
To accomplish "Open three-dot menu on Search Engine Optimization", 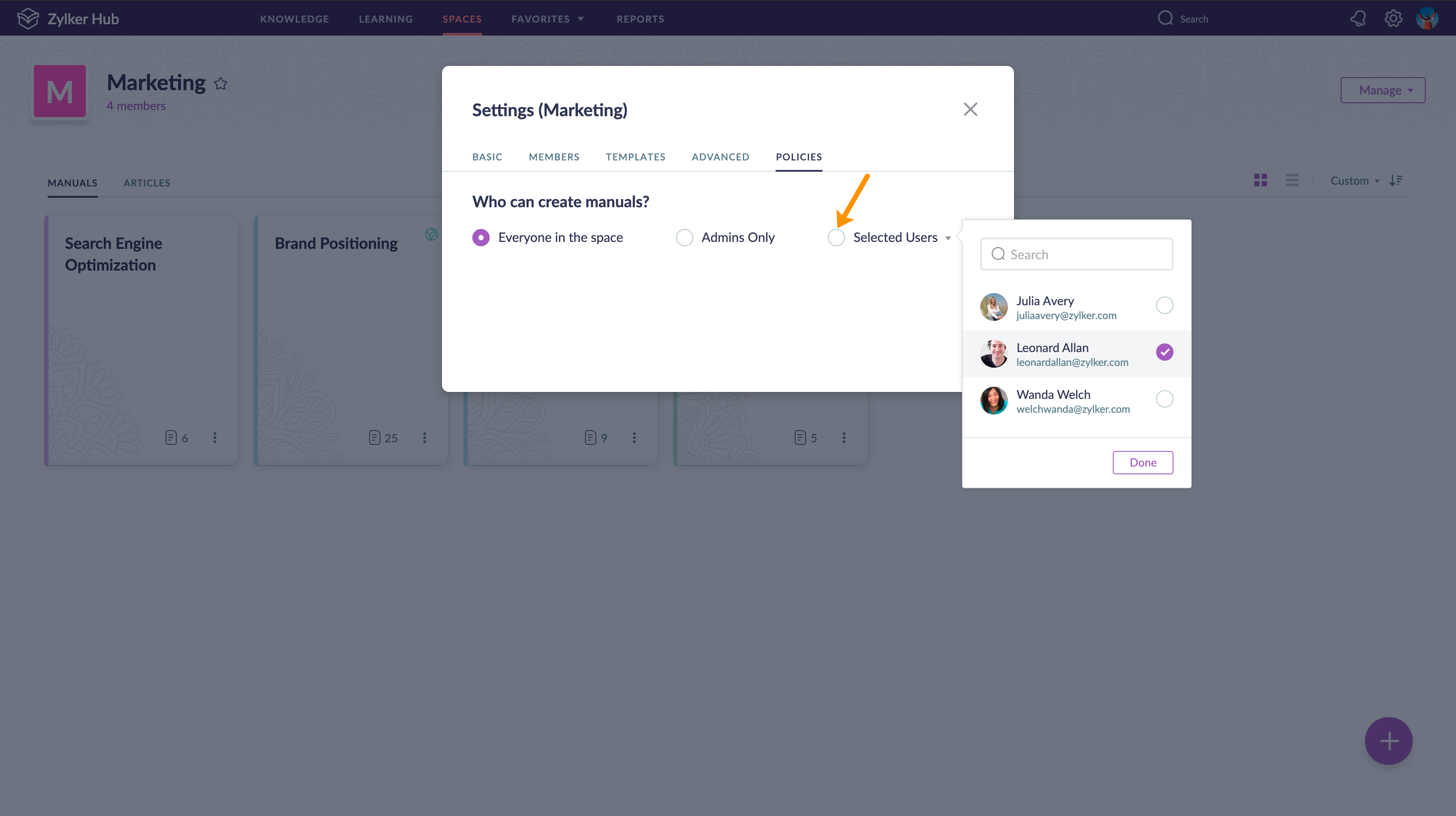I will point(215,437).
